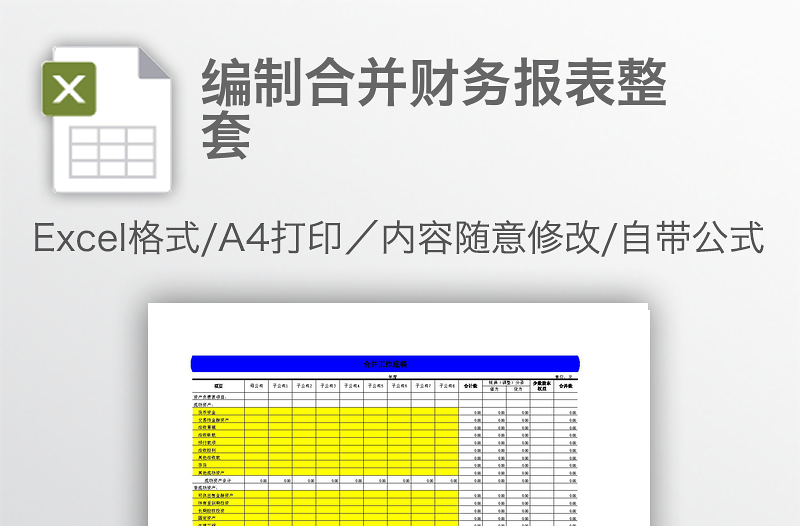Click the 贷方 sub-column header

click(518, 389)
